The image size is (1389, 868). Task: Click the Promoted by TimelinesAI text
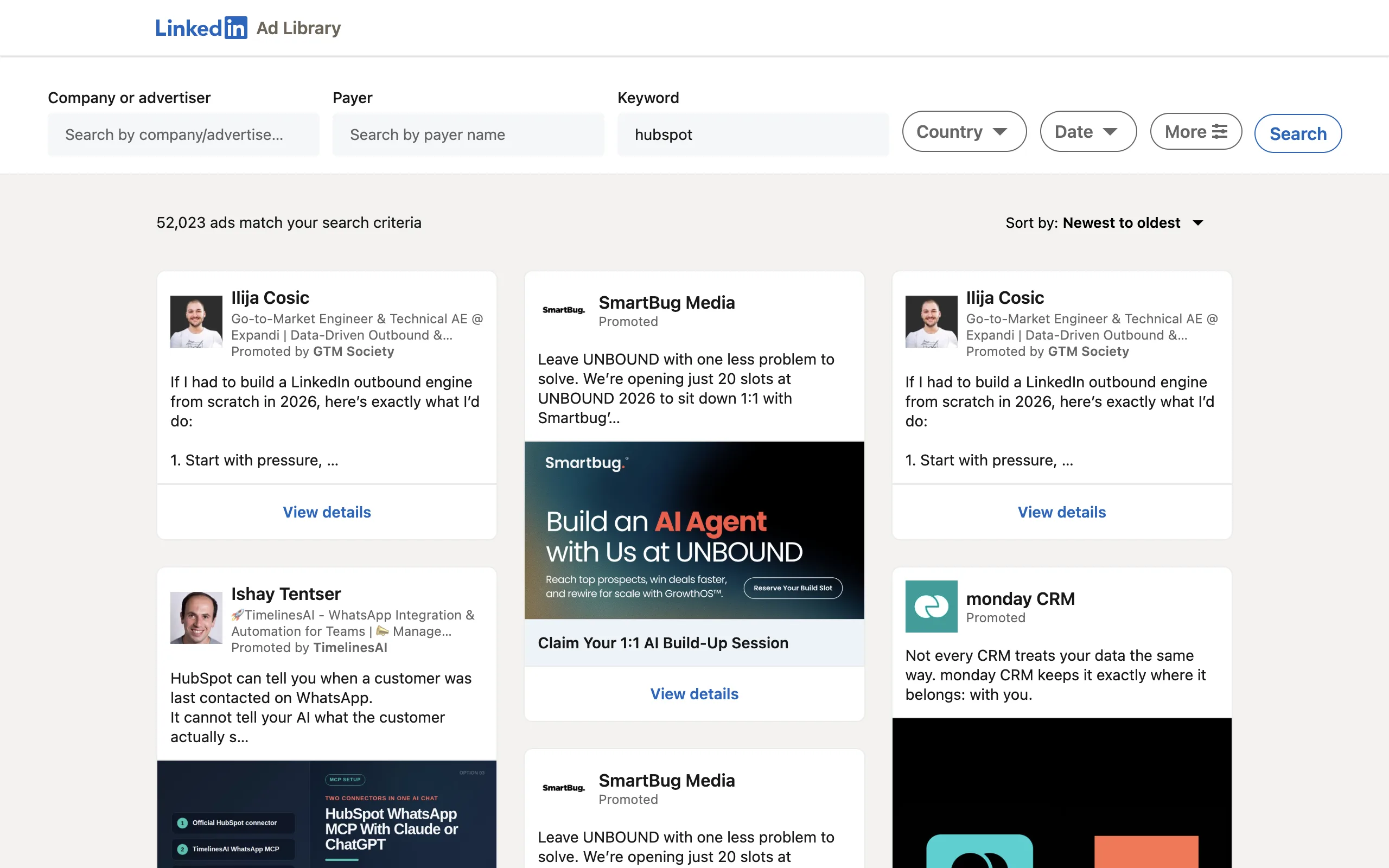point(309,648)
